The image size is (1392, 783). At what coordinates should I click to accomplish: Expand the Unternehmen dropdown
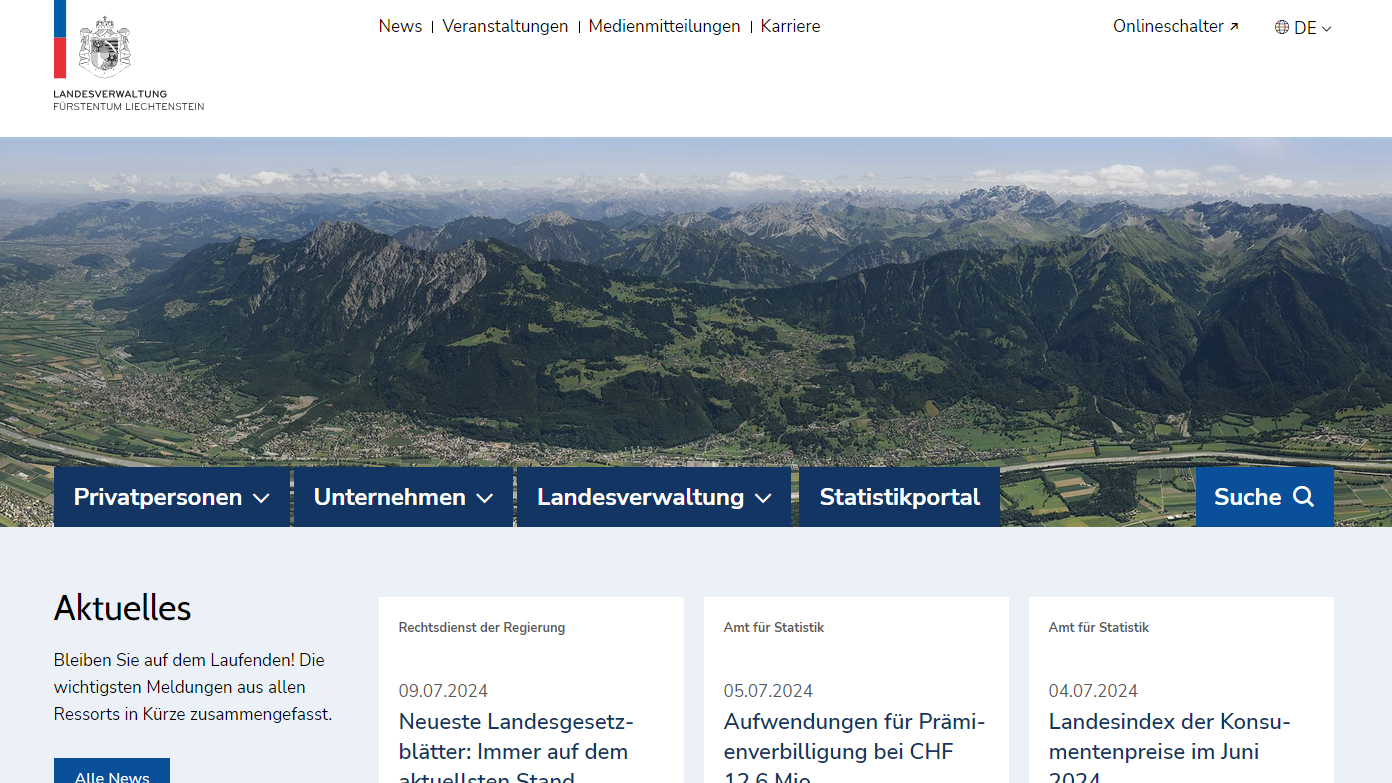point(402,496)
